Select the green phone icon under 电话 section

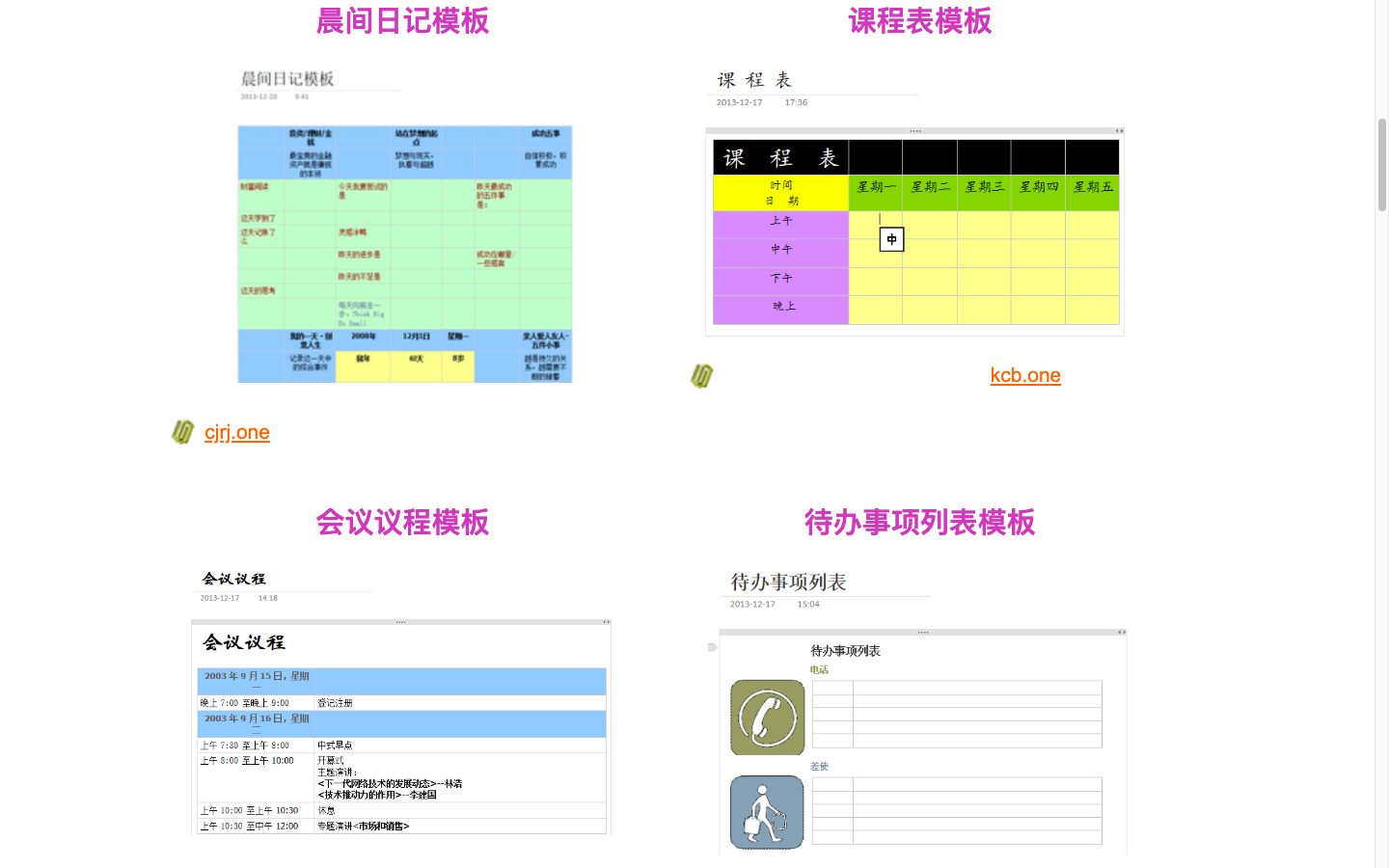766,718
